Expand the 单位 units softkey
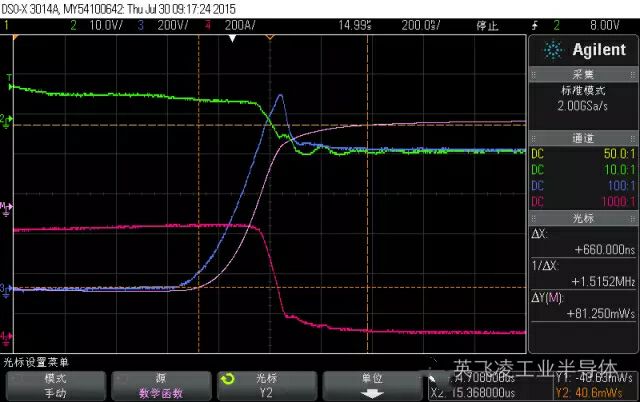This screenshot has width=640, height=402. click(x=371, y=385)
